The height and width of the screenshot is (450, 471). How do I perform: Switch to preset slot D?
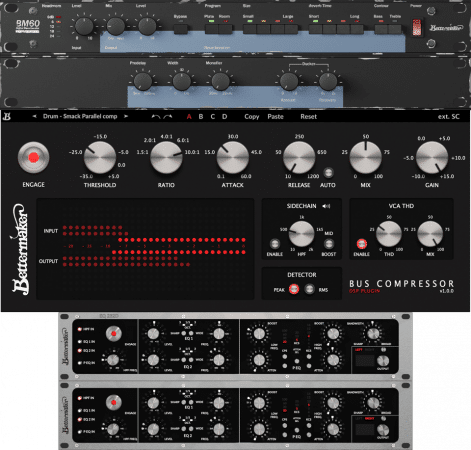coord(225,117)
